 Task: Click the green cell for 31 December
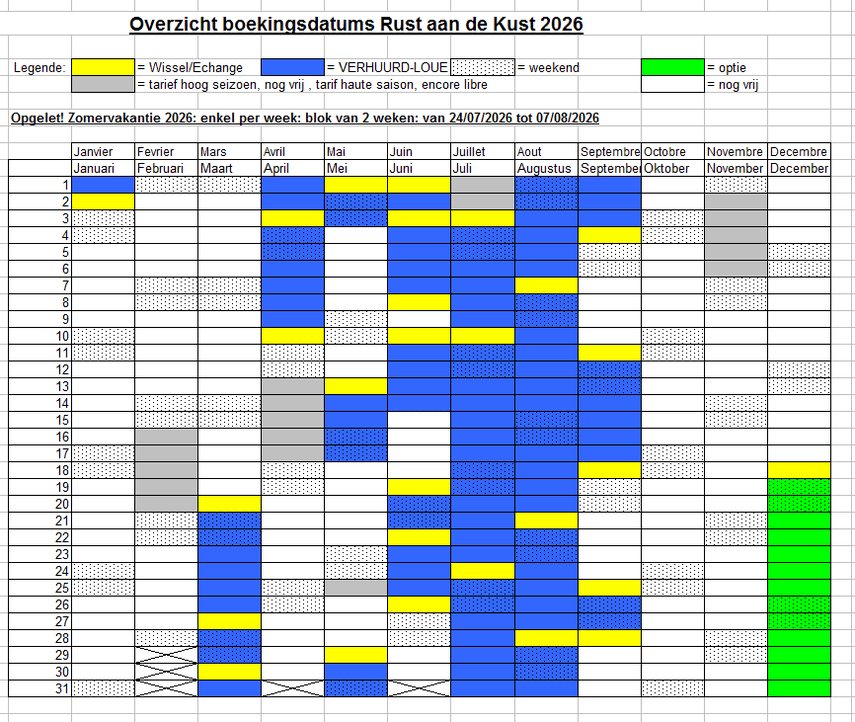click(799, 688)
